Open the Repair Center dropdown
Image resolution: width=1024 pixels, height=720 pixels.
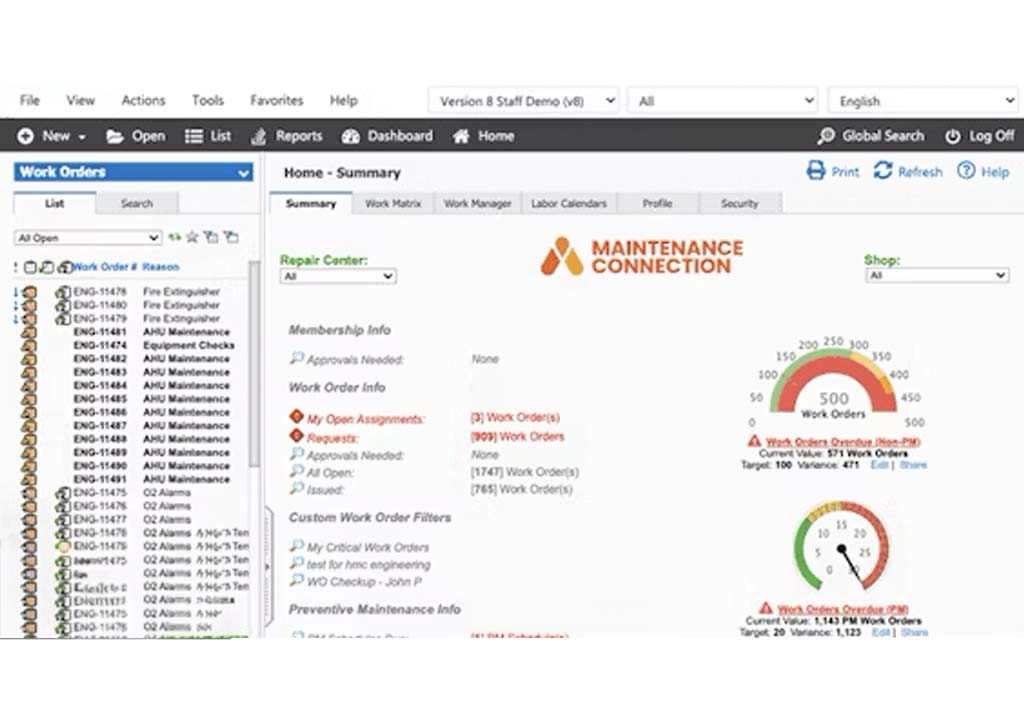[x=338, y=276]
